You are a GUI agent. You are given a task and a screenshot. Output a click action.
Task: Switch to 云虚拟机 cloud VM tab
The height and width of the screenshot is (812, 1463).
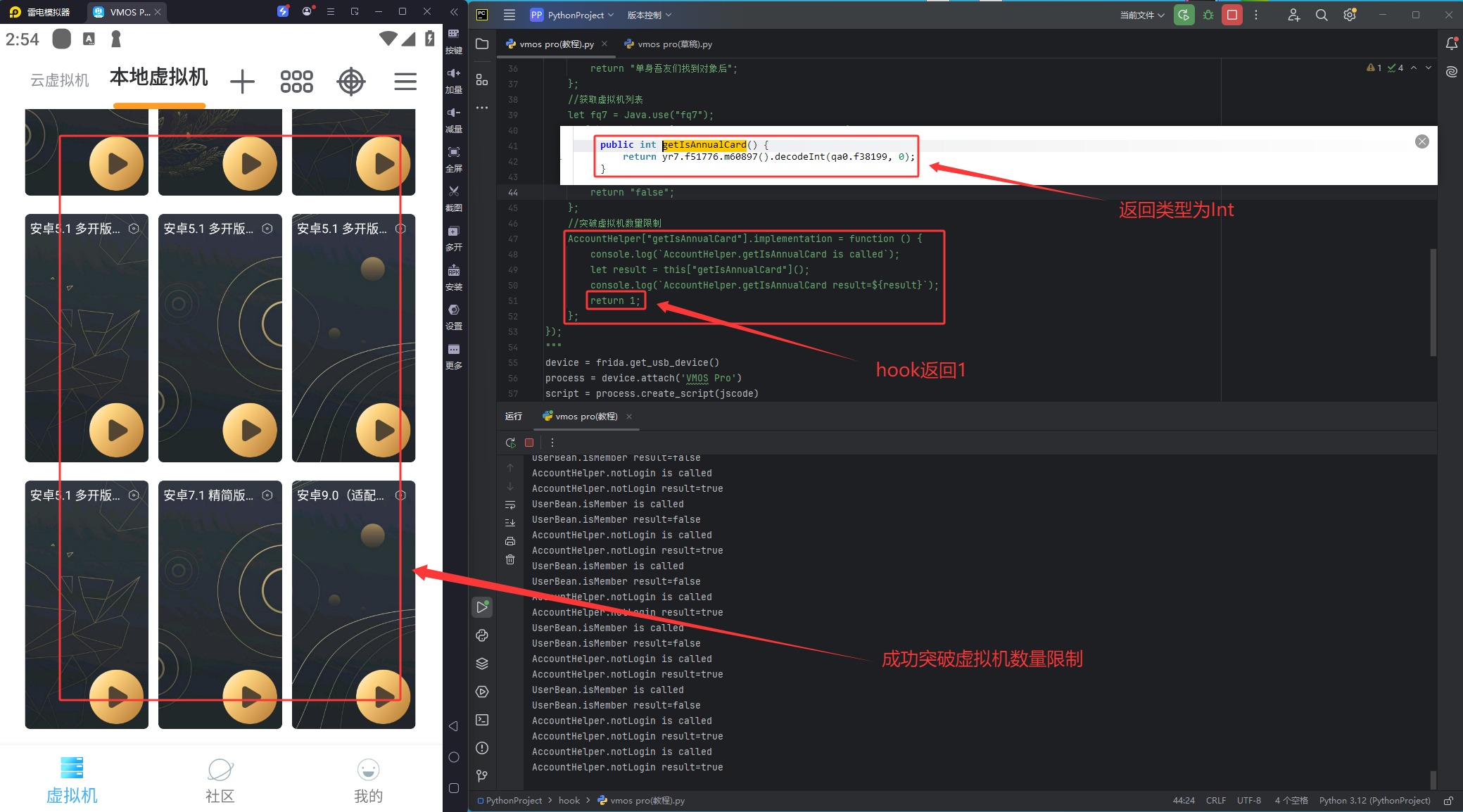tap(60, 80)
